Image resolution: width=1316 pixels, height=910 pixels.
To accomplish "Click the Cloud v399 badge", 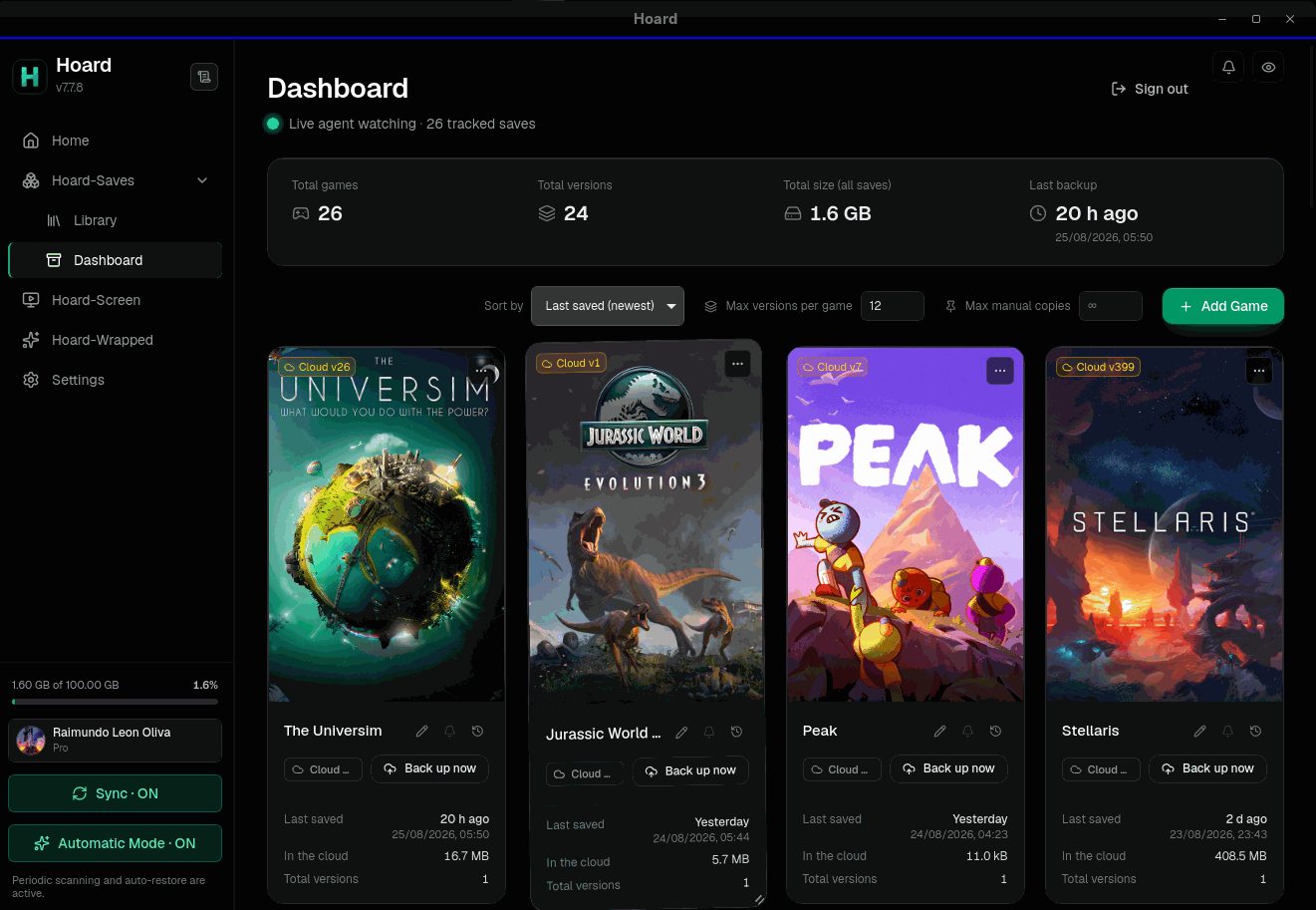I will coord(1099,367).
